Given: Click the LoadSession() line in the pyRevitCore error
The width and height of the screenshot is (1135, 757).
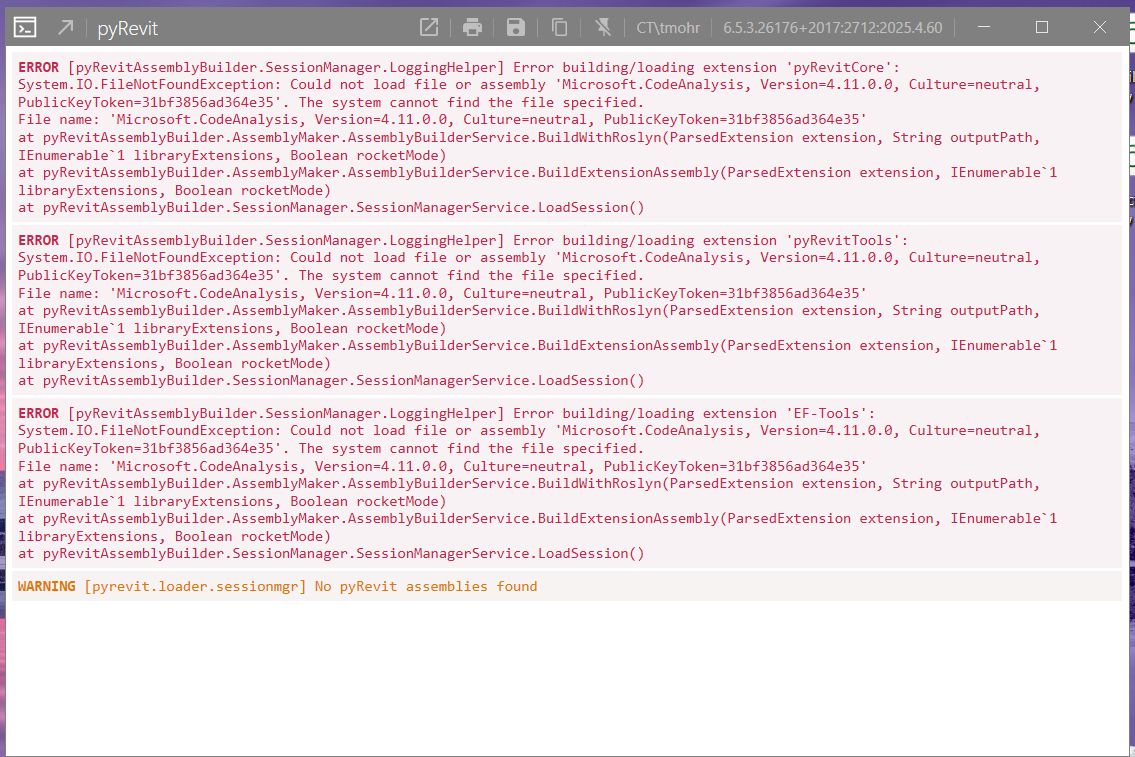Looking at the screenshot, I should tap(331, 208).
